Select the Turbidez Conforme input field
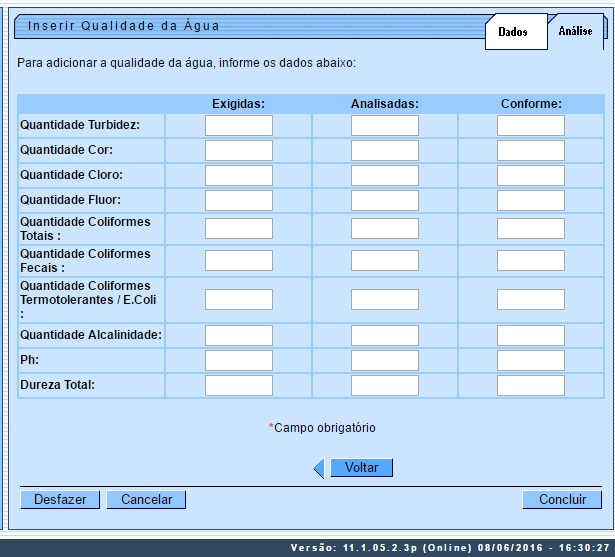 (x=530, y=126)
